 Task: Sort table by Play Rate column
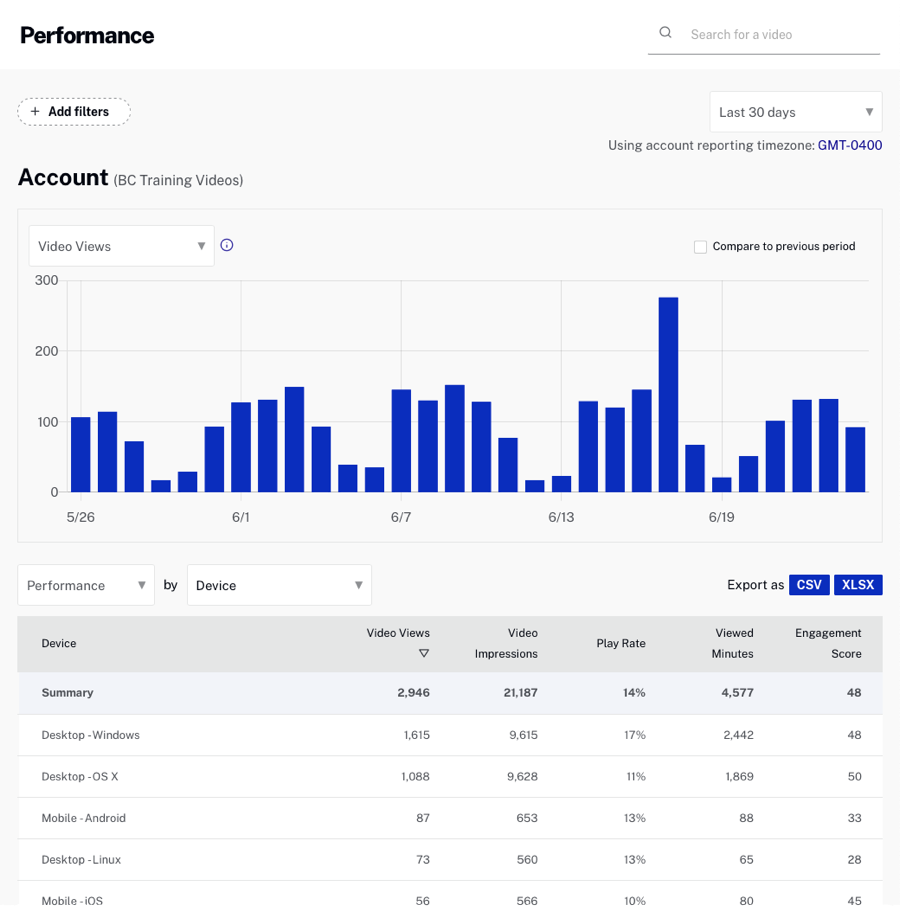click(x=620, y=643)
